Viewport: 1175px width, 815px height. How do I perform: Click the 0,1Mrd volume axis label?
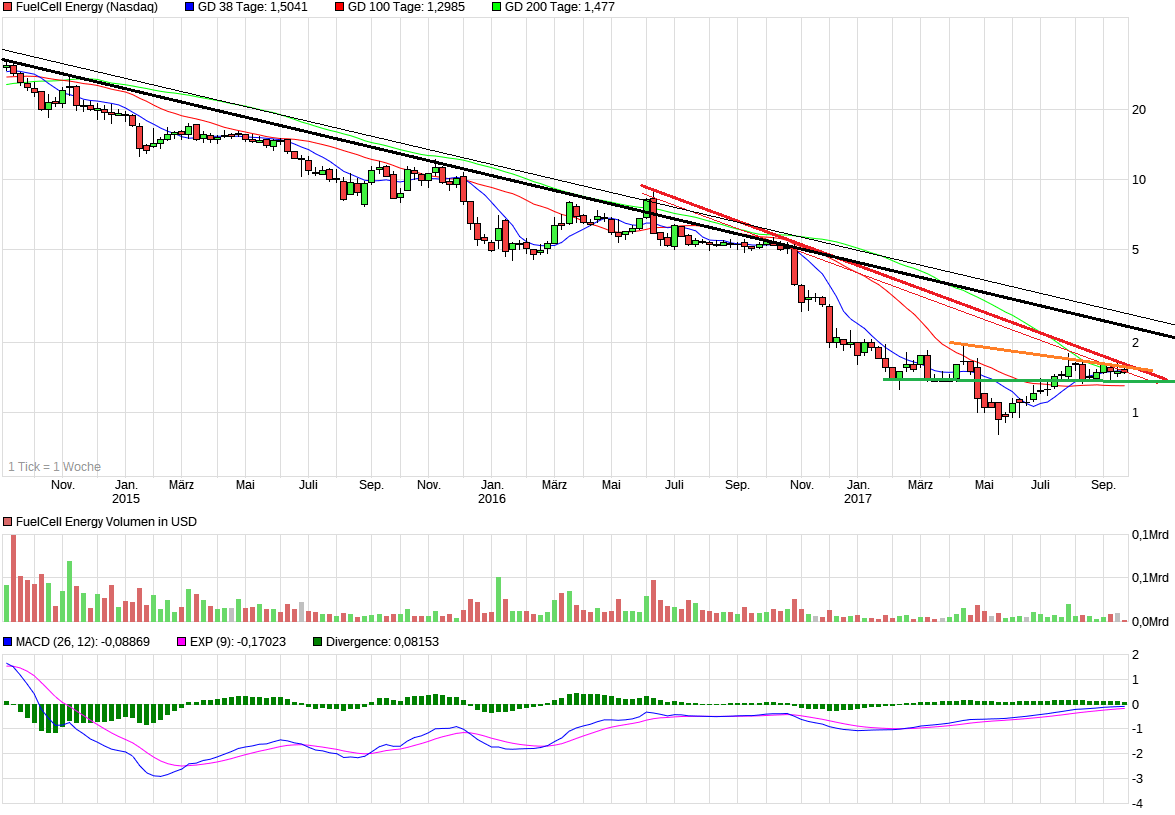pos(1150,535)
